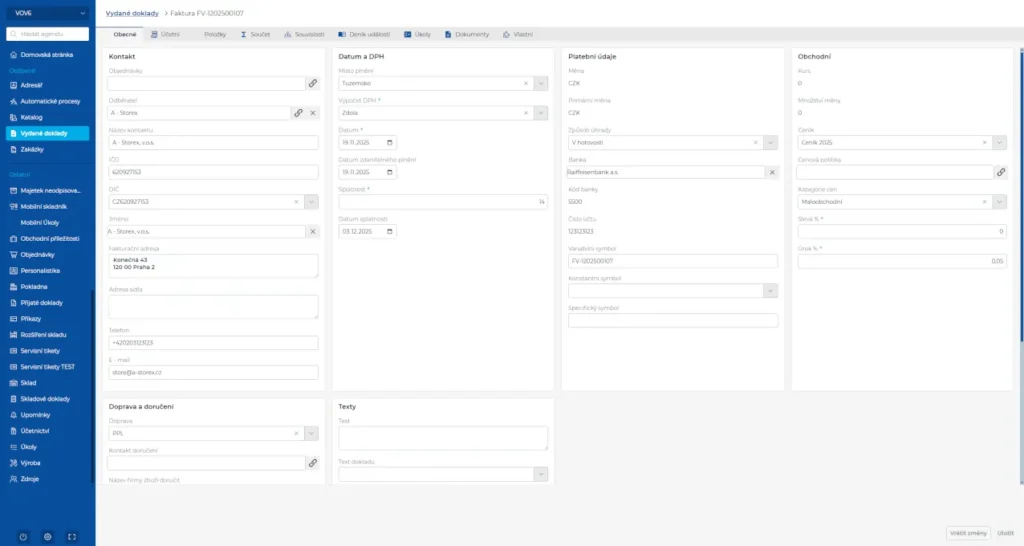Click the link icon in Kontakt doručení

click(312, 463)
